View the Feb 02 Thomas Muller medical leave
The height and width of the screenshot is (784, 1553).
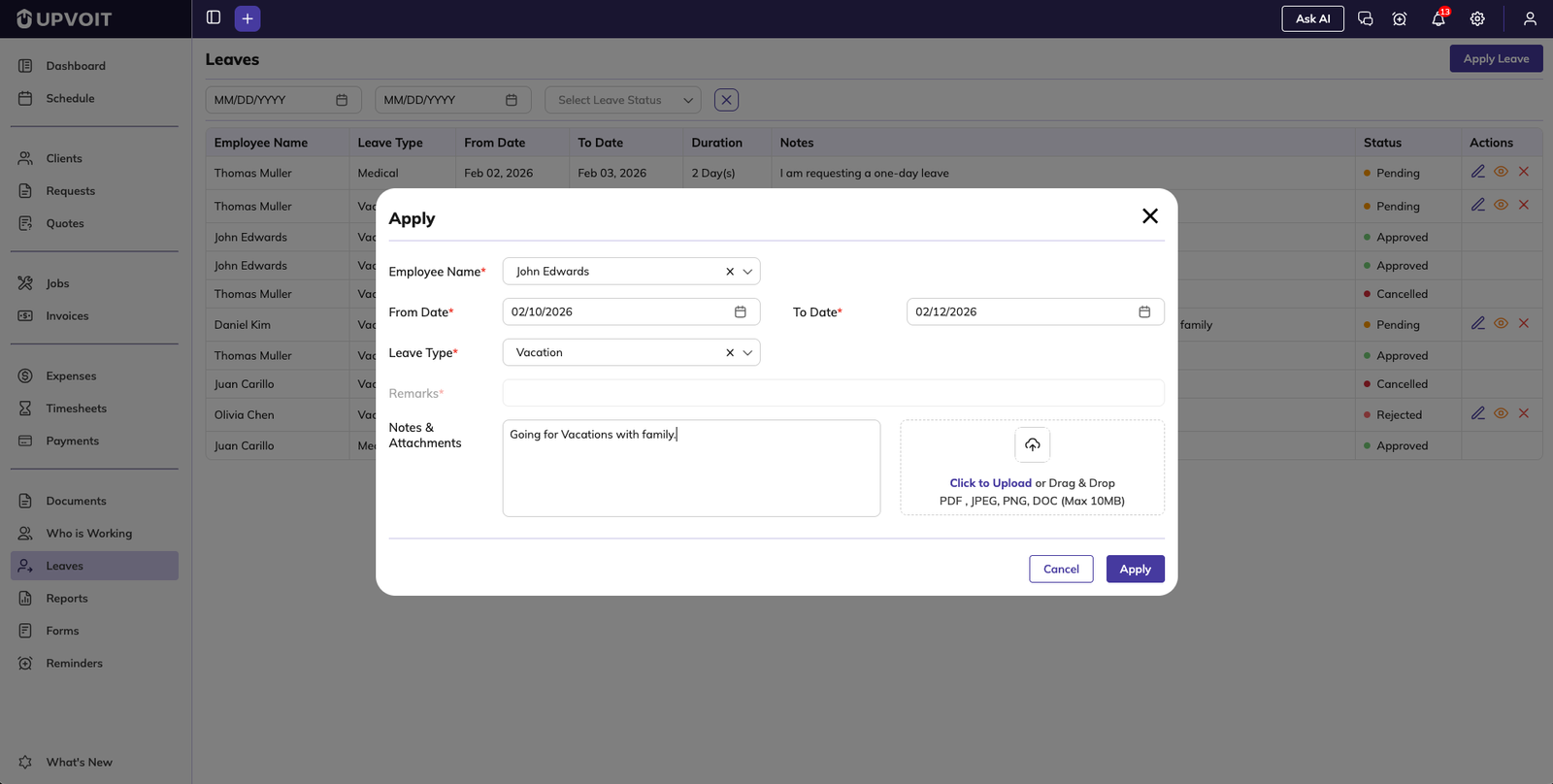point(1501,172)
